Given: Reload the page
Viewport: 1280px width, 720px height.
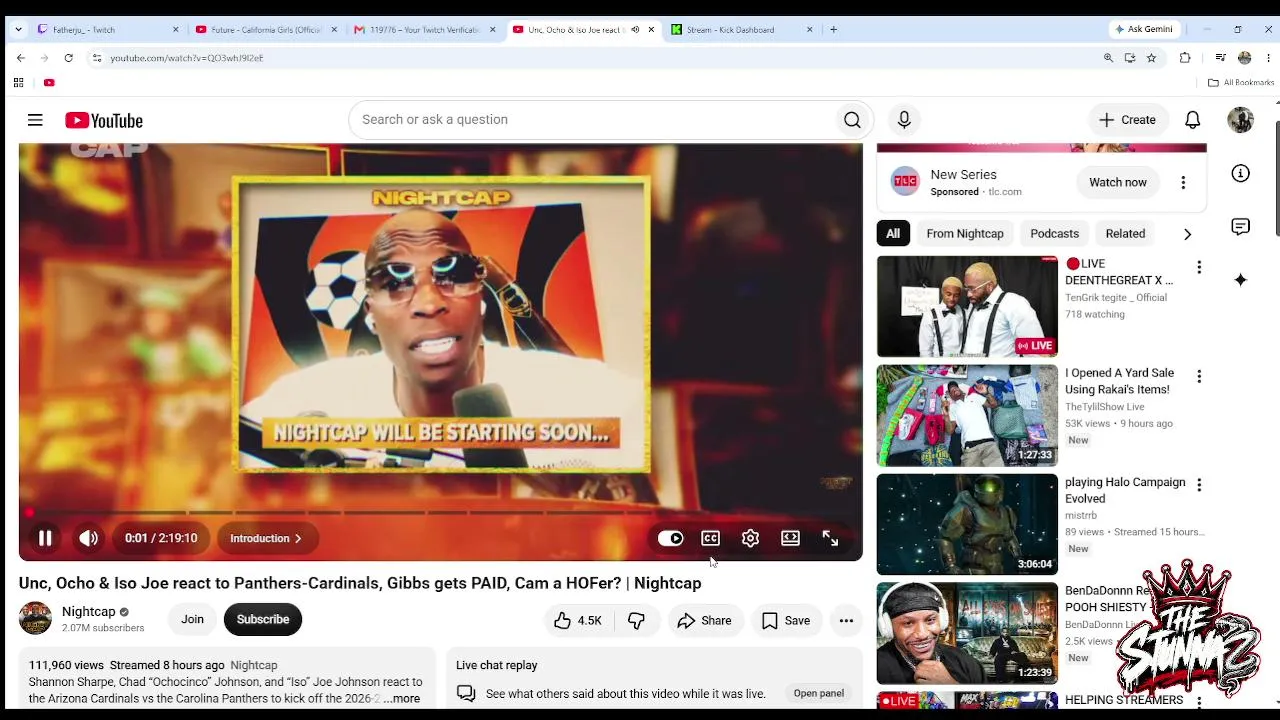Looking at the screenshot, I should [x=68, y=58].
